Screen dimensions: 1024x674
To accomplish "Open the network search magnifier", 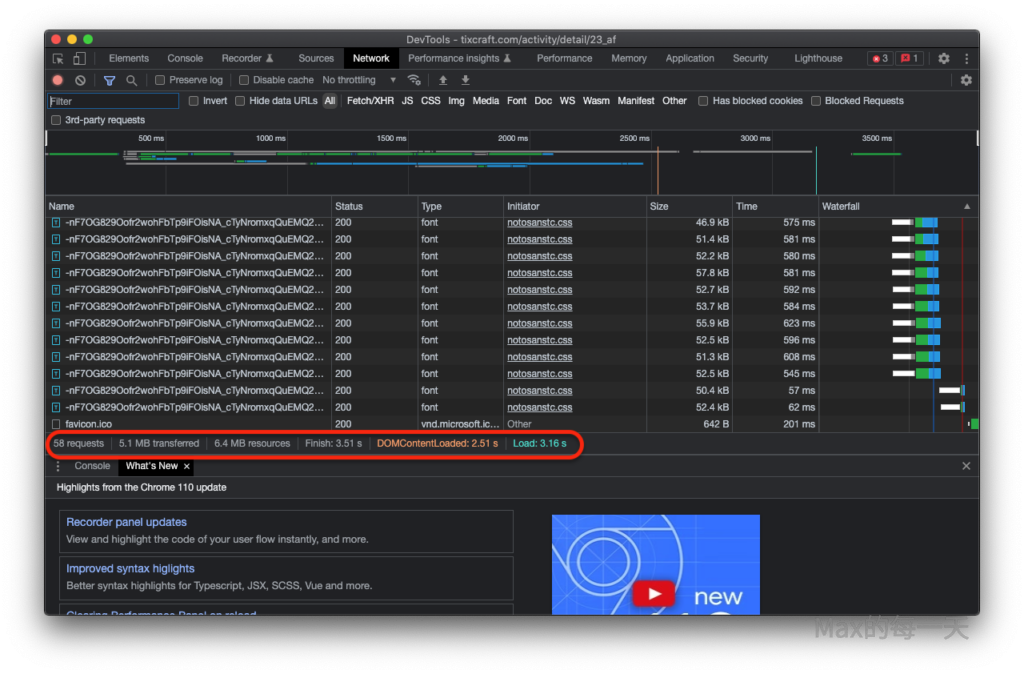I will pos(131,80).
